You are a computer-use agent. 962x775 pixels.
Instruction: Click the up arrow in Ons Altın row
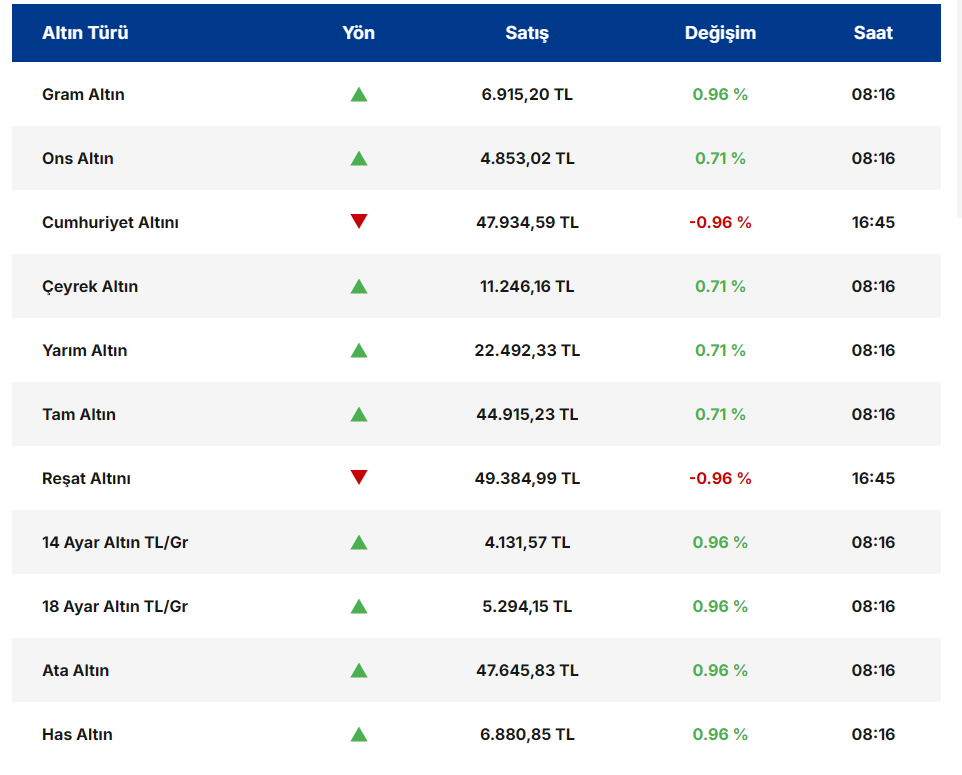[359, 159]
